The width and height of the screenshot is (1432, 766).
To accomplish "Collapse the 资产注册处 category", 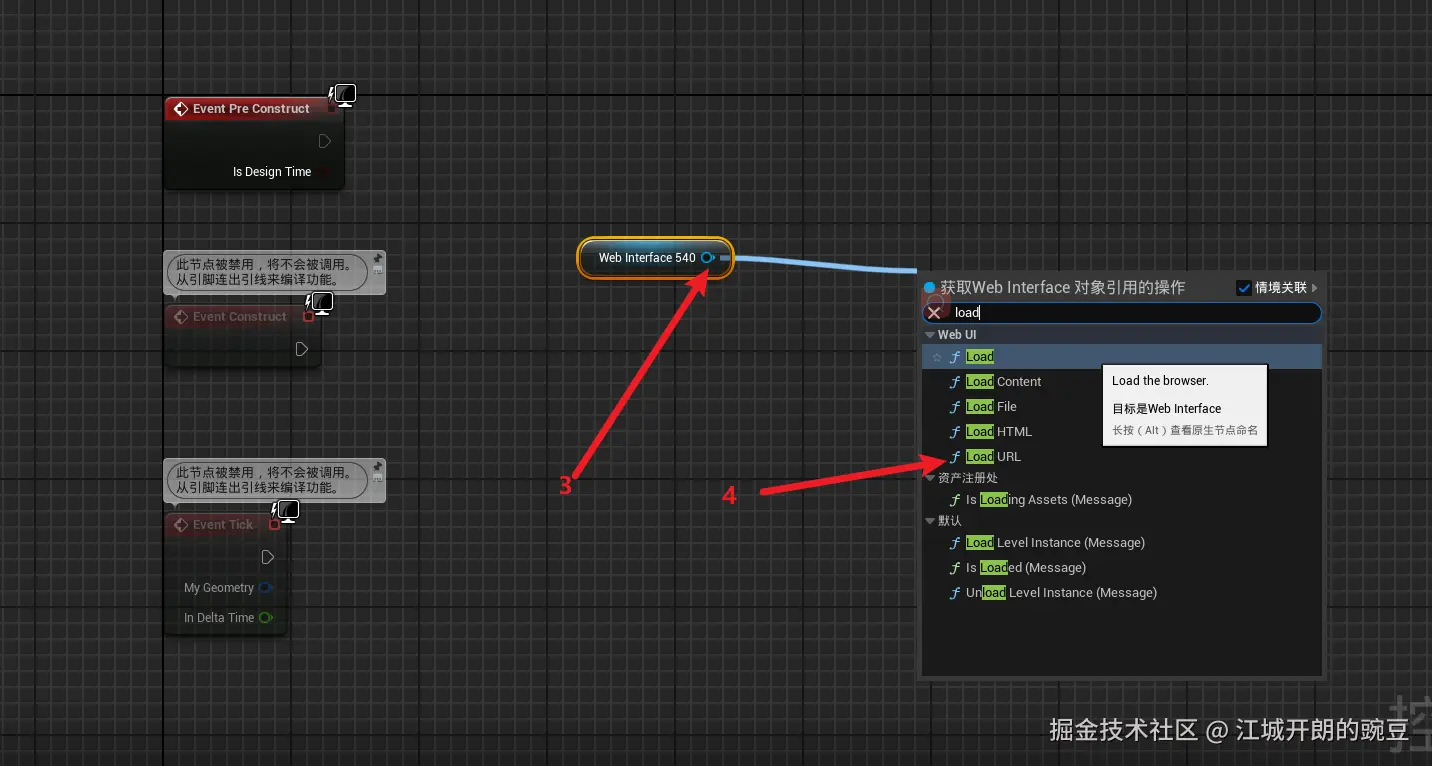I will coord(930,478).
